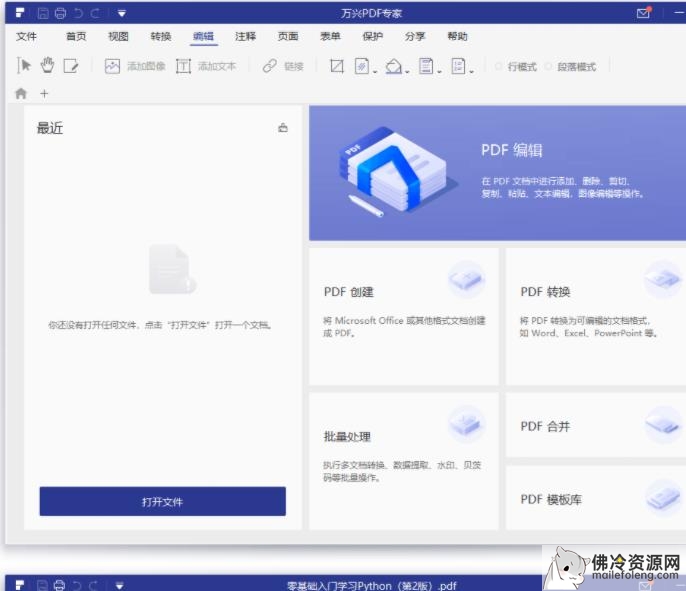The width and height of the screenshot is (686, 591).
Task: Expand the header and footer dropdown
Action: click(440, 71)
